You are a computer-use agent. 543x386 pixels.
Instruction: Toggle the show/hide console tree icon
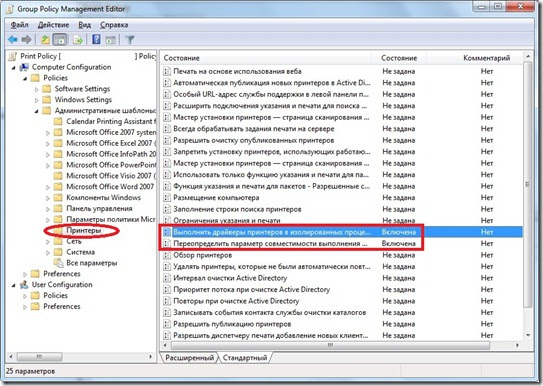point(60,40)
